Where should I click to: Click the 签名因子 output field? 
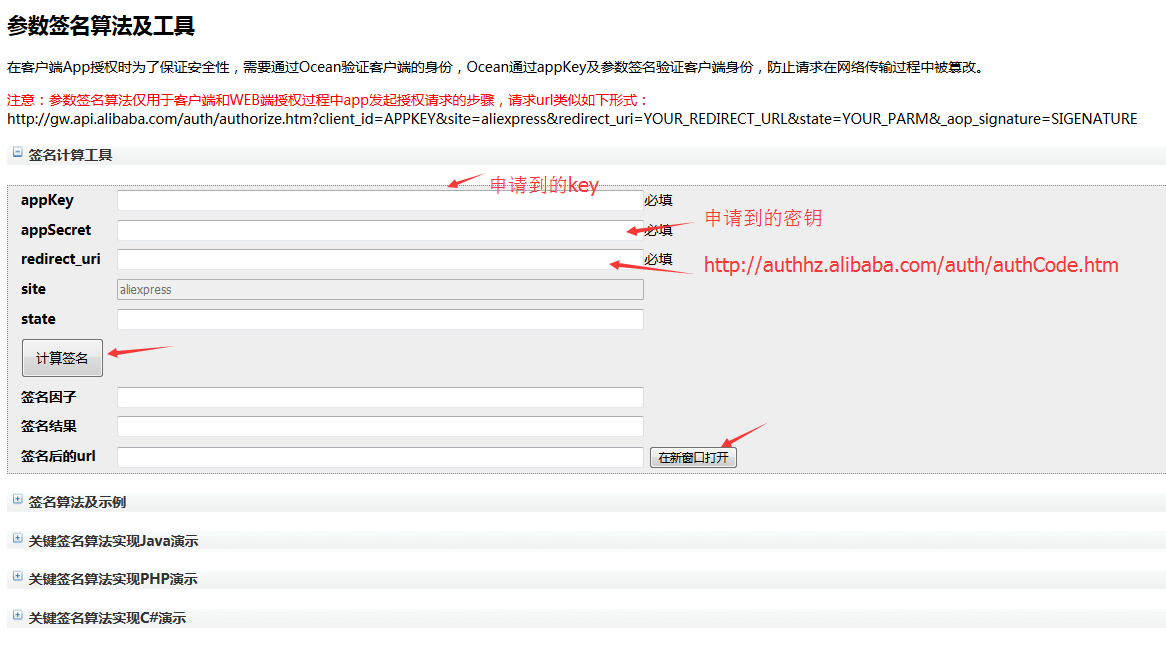coord(380,397)
